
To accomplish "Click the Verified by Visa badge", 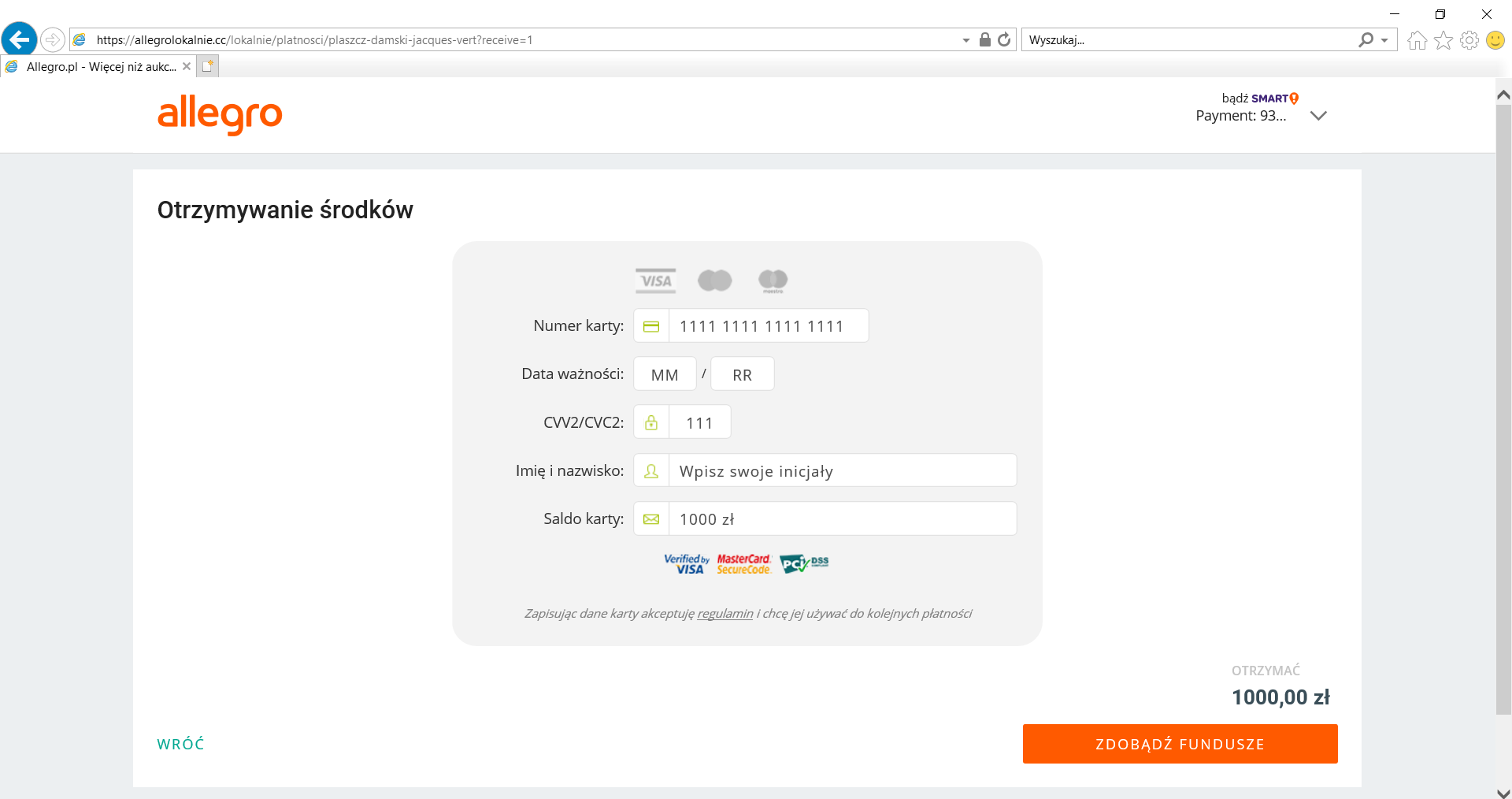I will point(686,563).
